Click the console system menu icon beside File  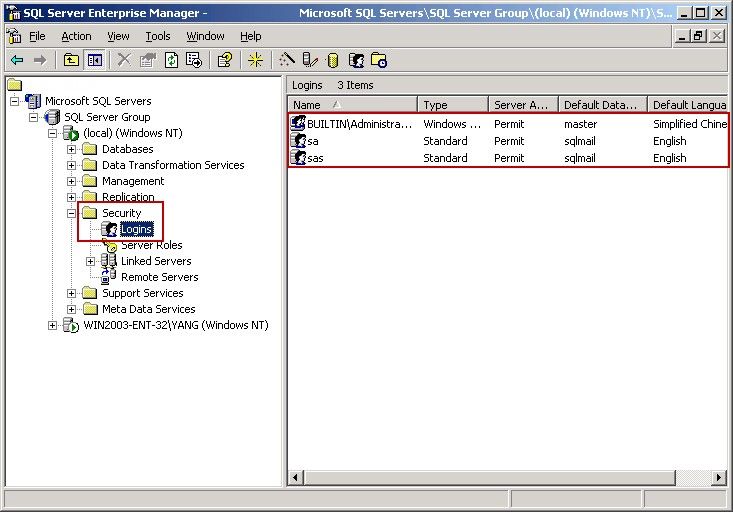click(x=14, y=36)
